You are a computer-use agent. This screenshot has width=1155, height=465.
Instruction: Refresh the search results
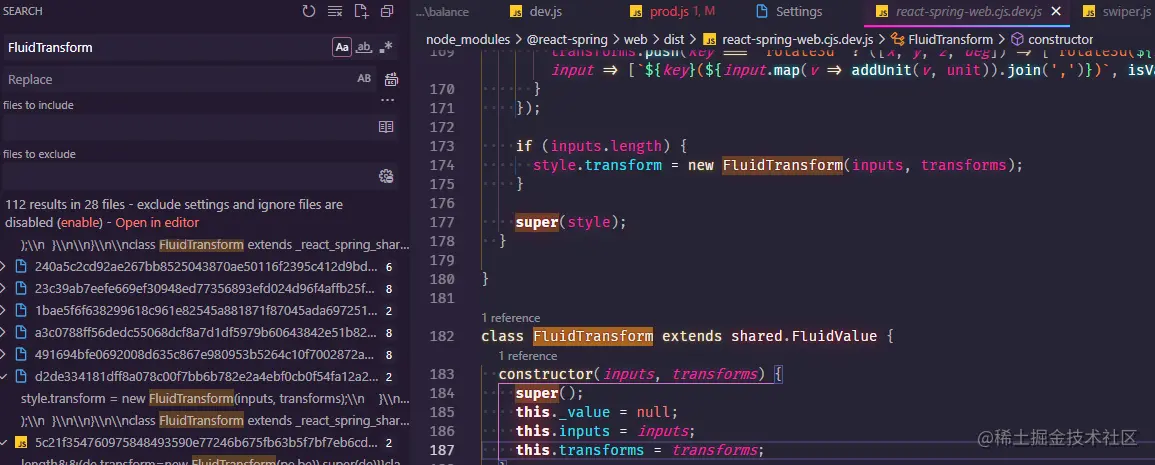click(x=309, y=11)
